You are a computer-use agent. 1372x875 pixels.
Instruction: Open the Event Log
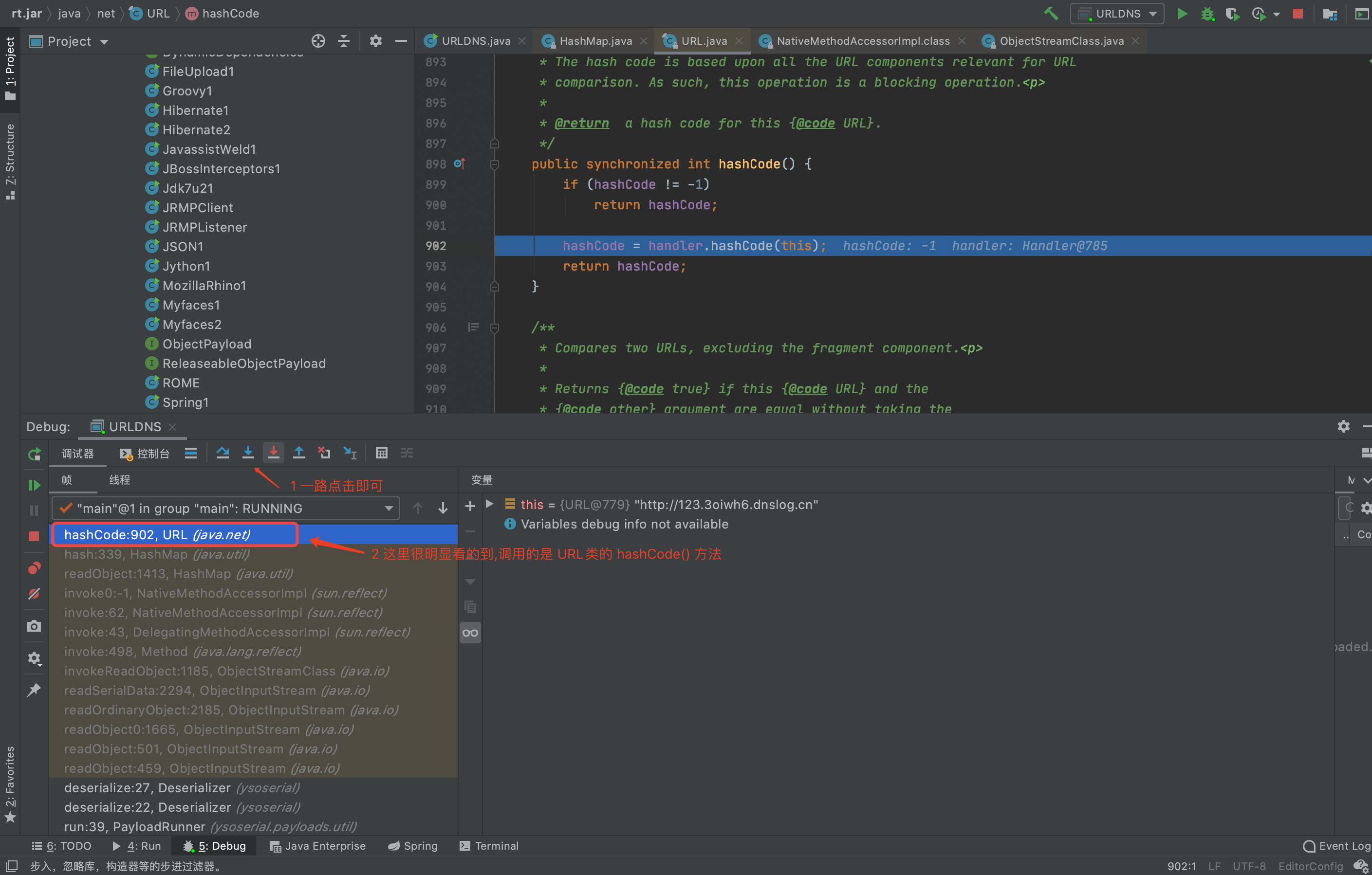1336,846
